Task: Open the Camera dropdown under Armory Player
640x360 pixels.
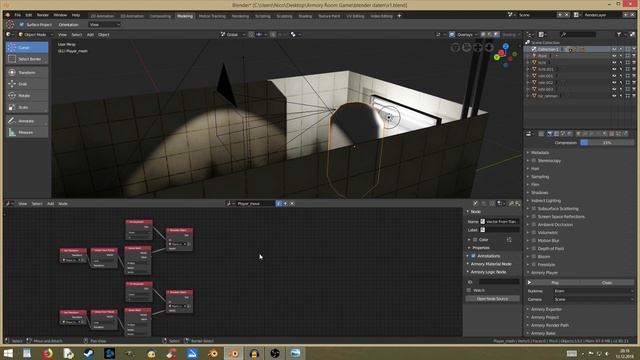Action: pyautogui.click(x=593, y=300)
